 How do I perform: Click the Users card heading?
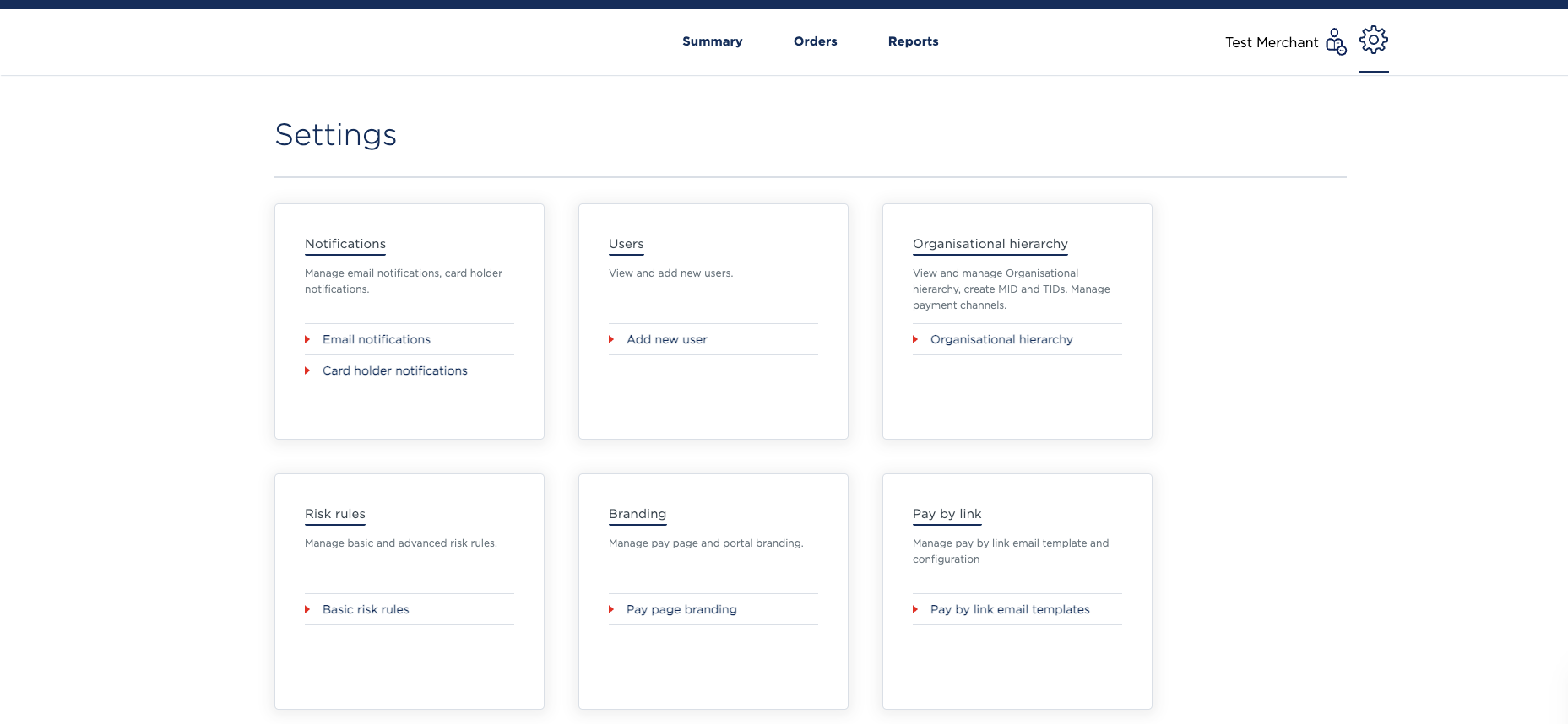(627, 244)
